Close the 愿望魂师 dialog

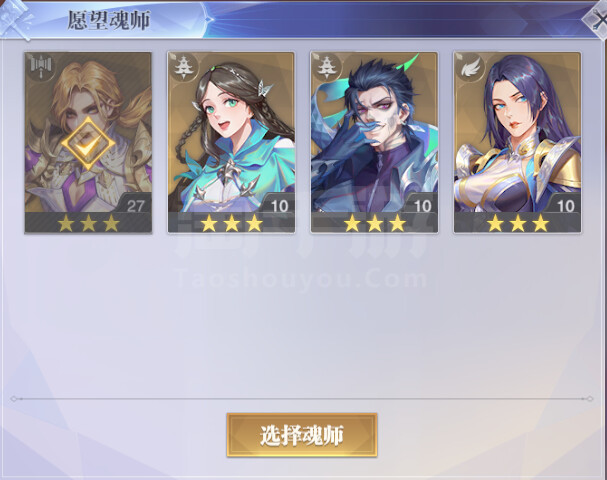[597, 18]
